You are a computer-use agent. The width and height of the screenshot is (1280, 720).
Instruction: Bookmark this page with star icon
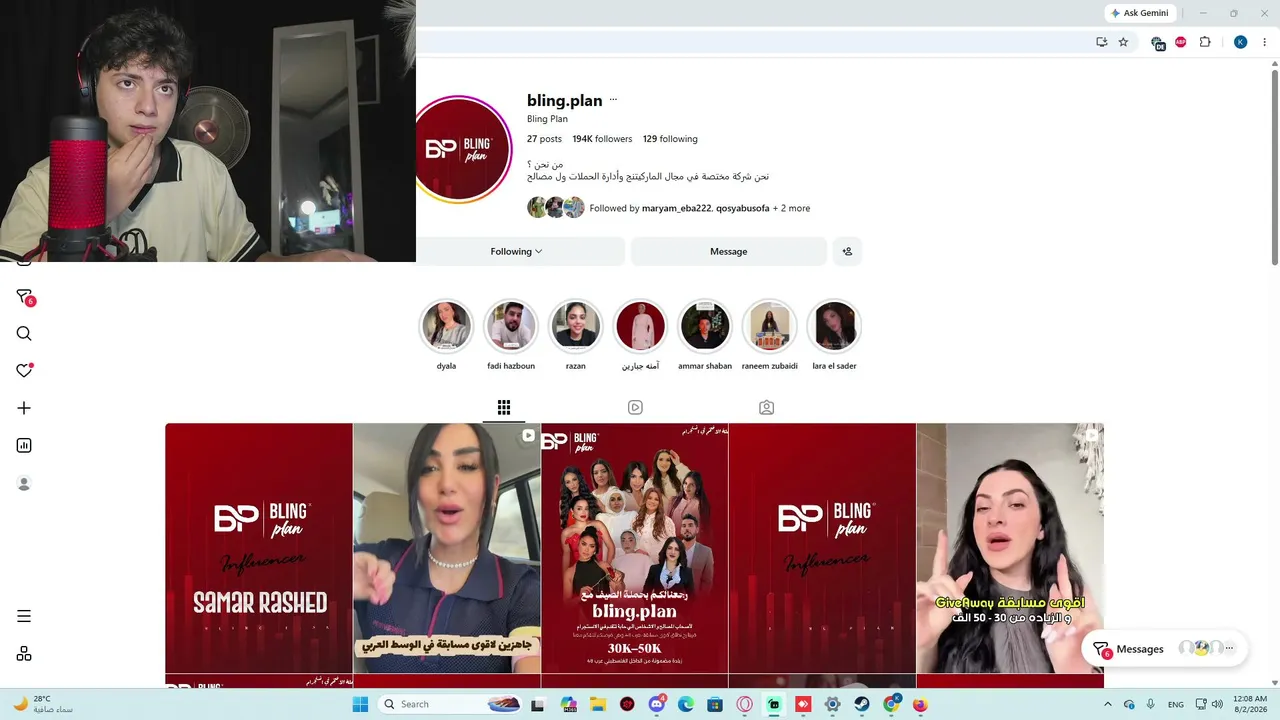(1123, 42)
